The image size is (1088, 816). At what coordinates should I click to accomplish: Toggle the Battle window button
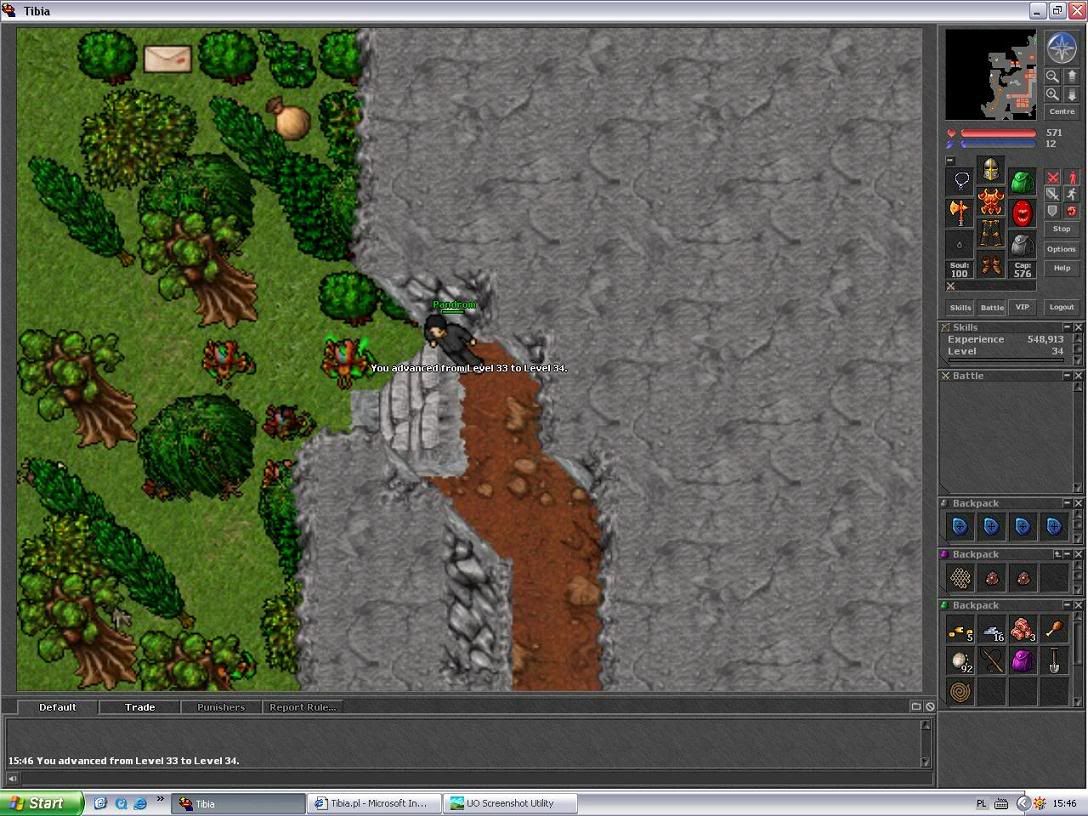[x=992, y=307]
